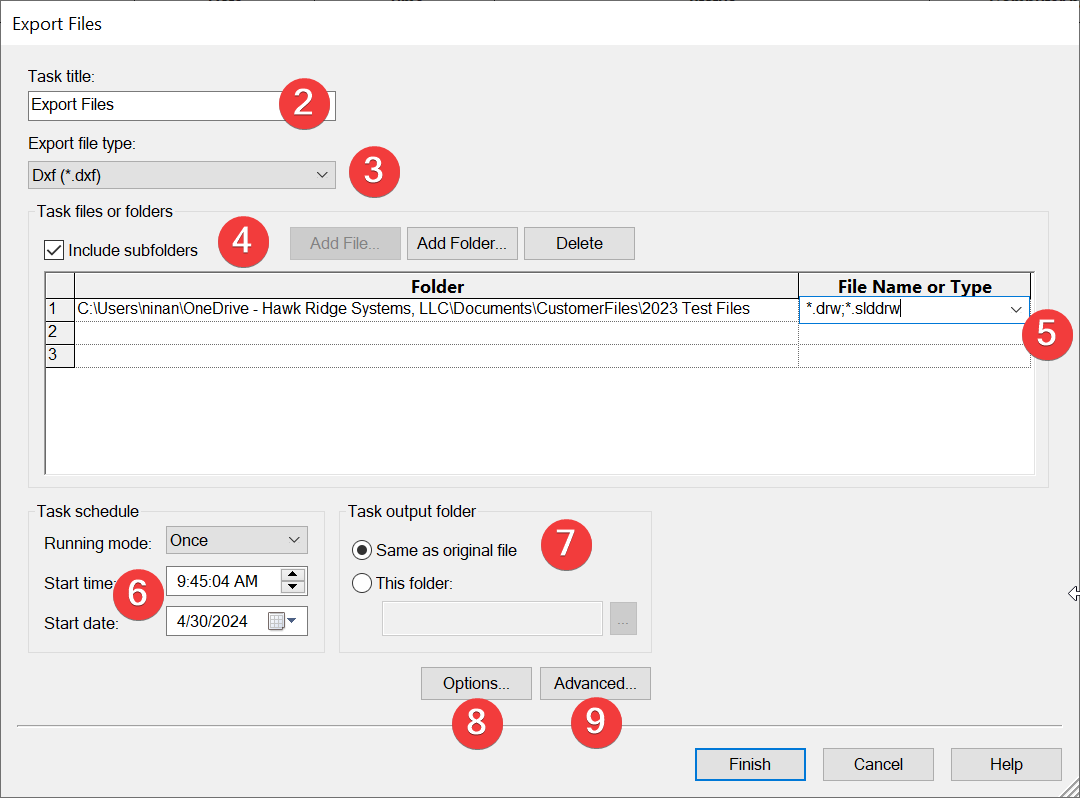
Task: Cancel the Export Files dialog
Action: 878,764
